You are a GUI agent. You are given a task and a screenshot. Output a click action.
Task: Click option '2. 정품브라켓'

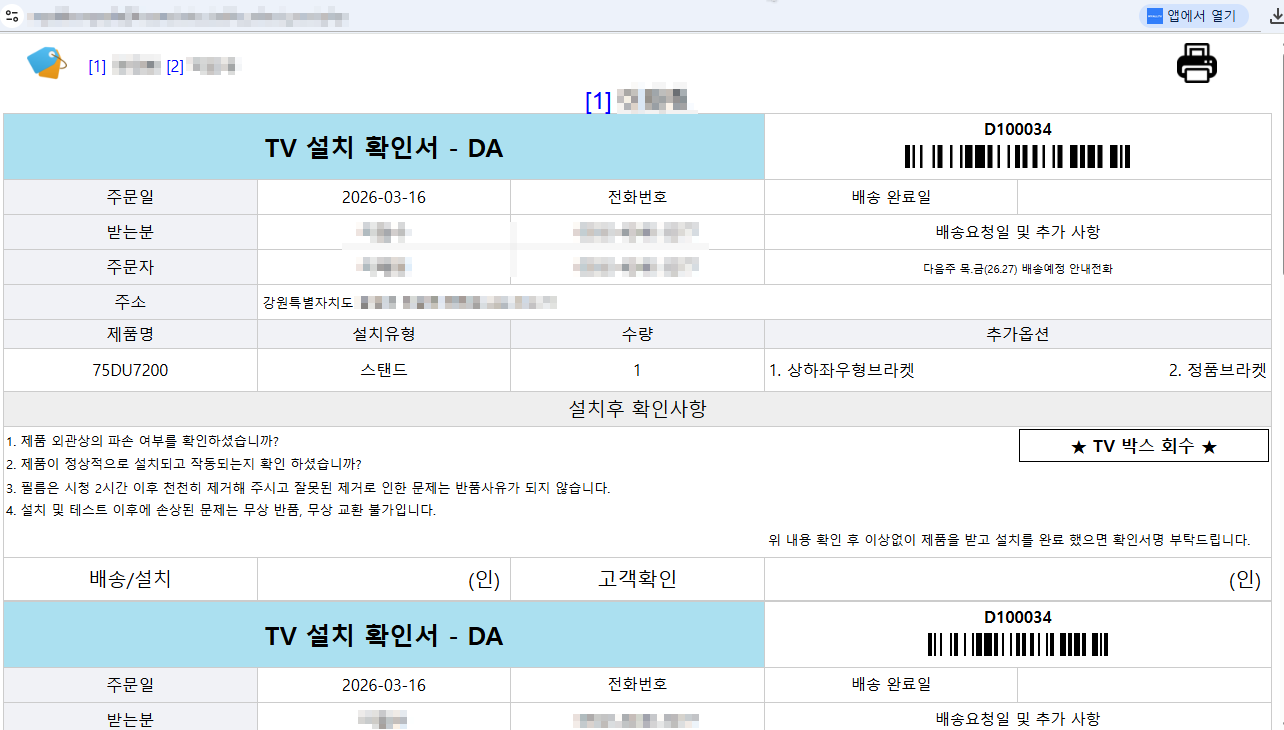(1218, 370)
